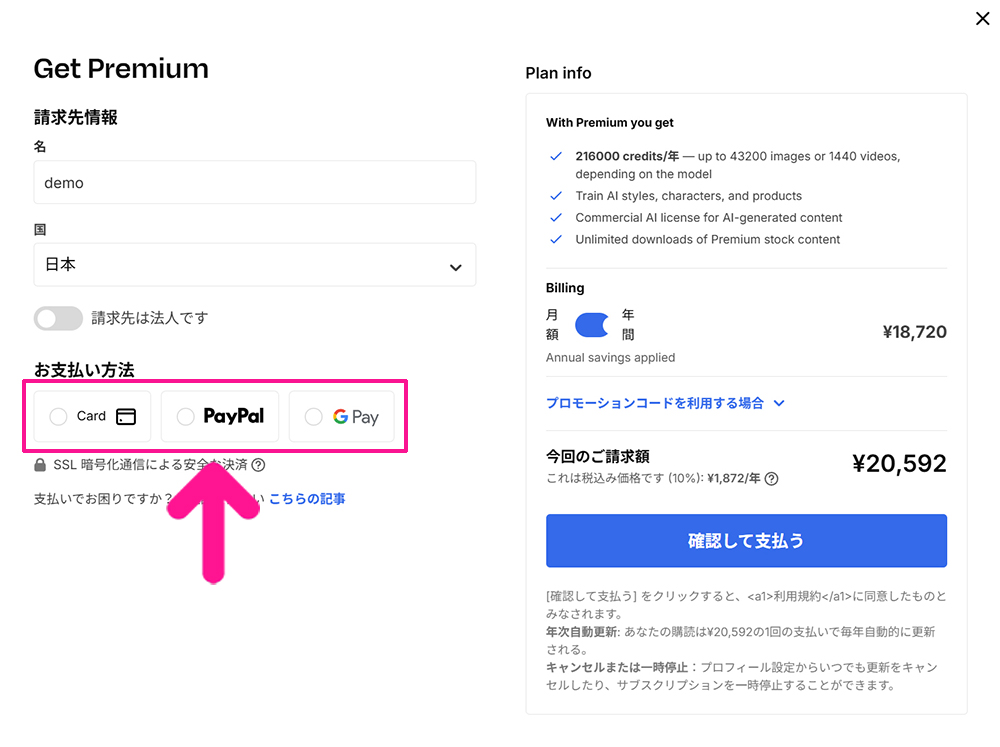Click the checkmark beside 216000 credits/年
Image resolution: width=1000 pixels, height=747 pixels.
[x=556, y=156]
